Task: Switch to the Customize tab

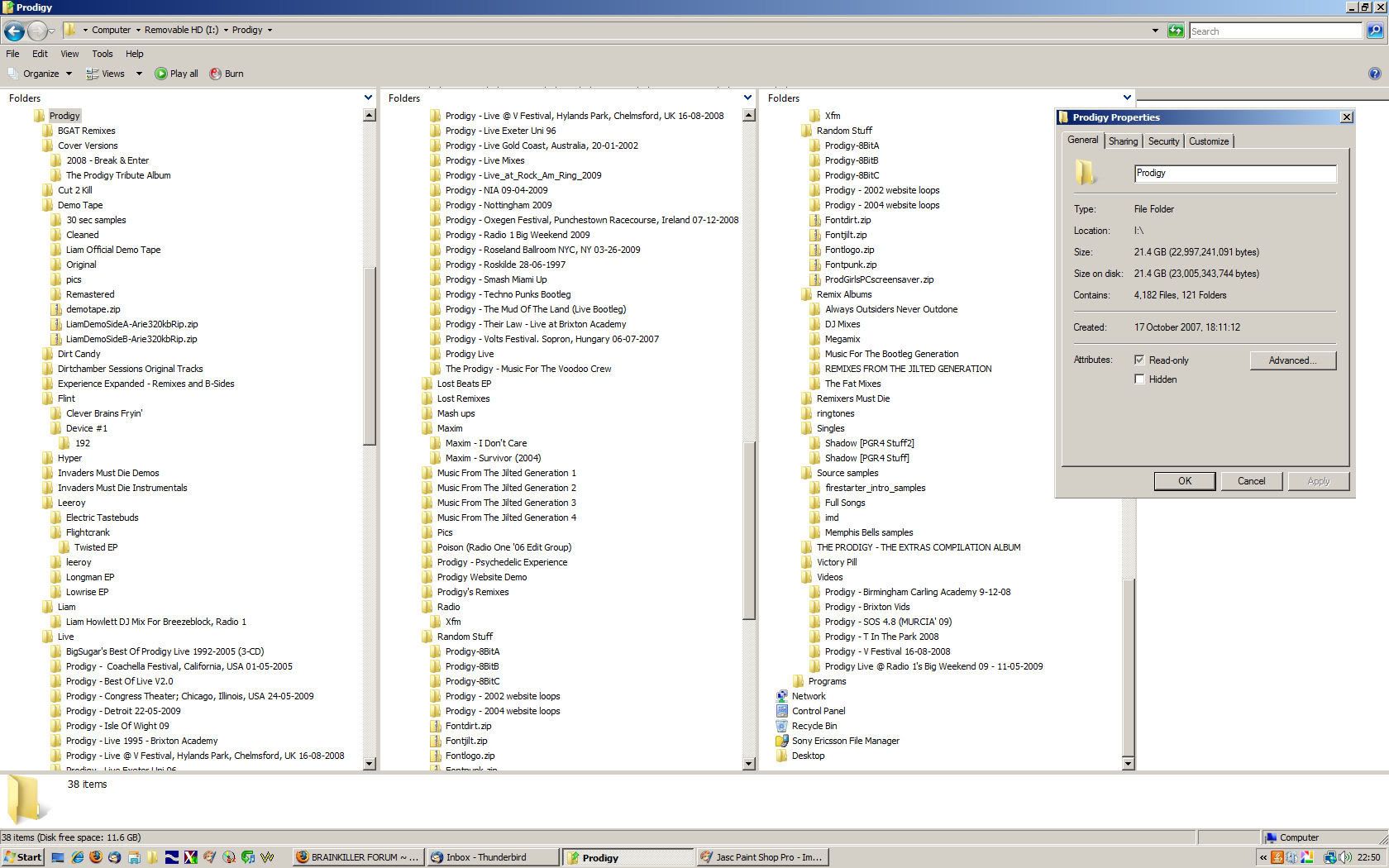Action: pos(1209,141)
